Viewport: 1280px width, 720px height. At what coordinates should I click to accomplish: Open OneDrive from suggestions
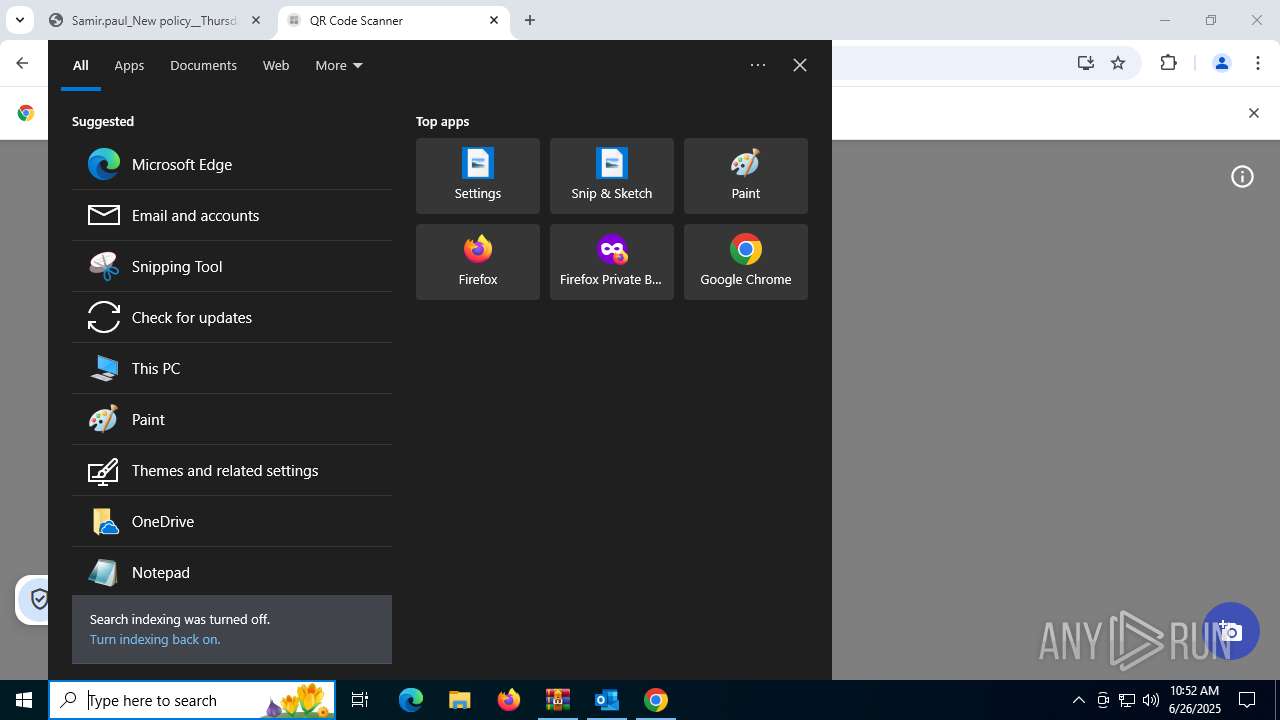tap(232, 521)
